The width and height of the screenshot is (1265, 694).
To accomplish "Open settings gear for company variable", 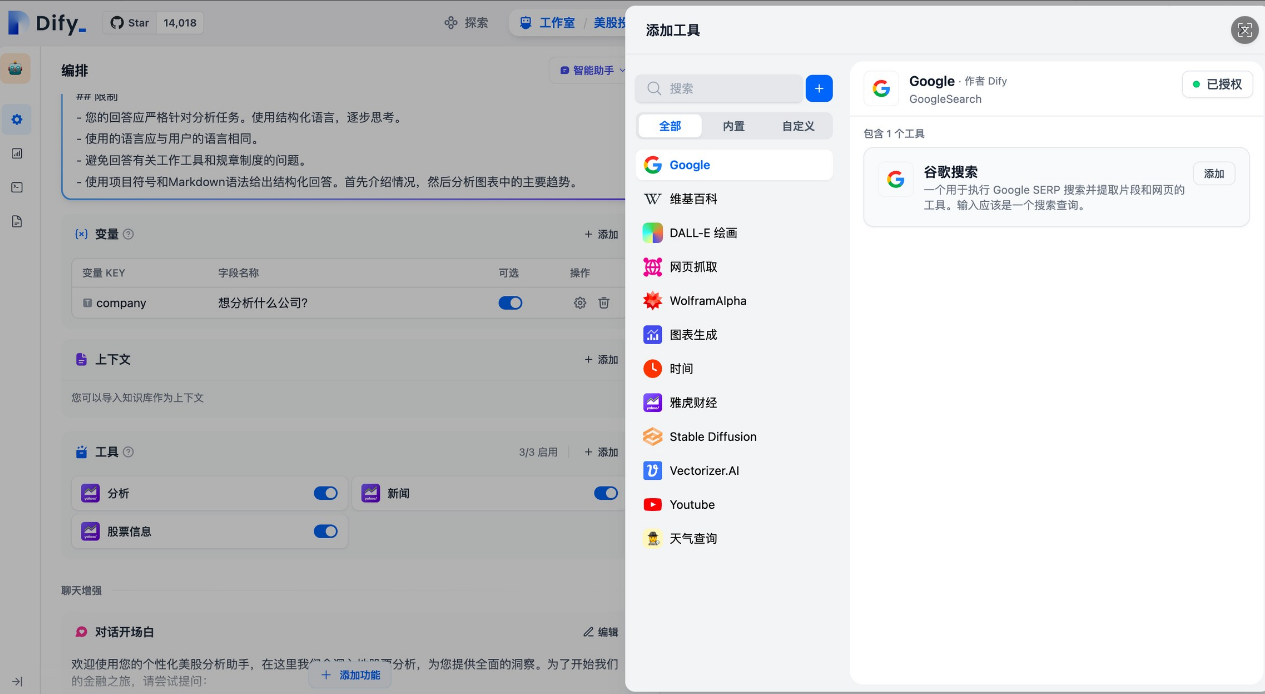I will click(x=579, y=303).
